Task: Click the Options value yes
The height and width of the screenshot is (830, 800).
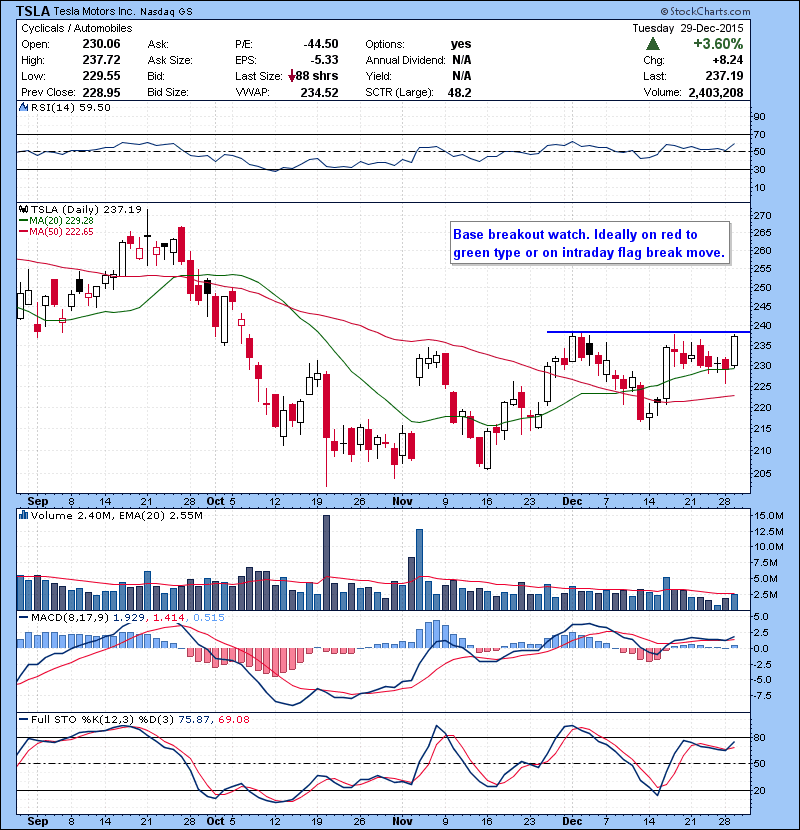Action: (x=461, y=44)
